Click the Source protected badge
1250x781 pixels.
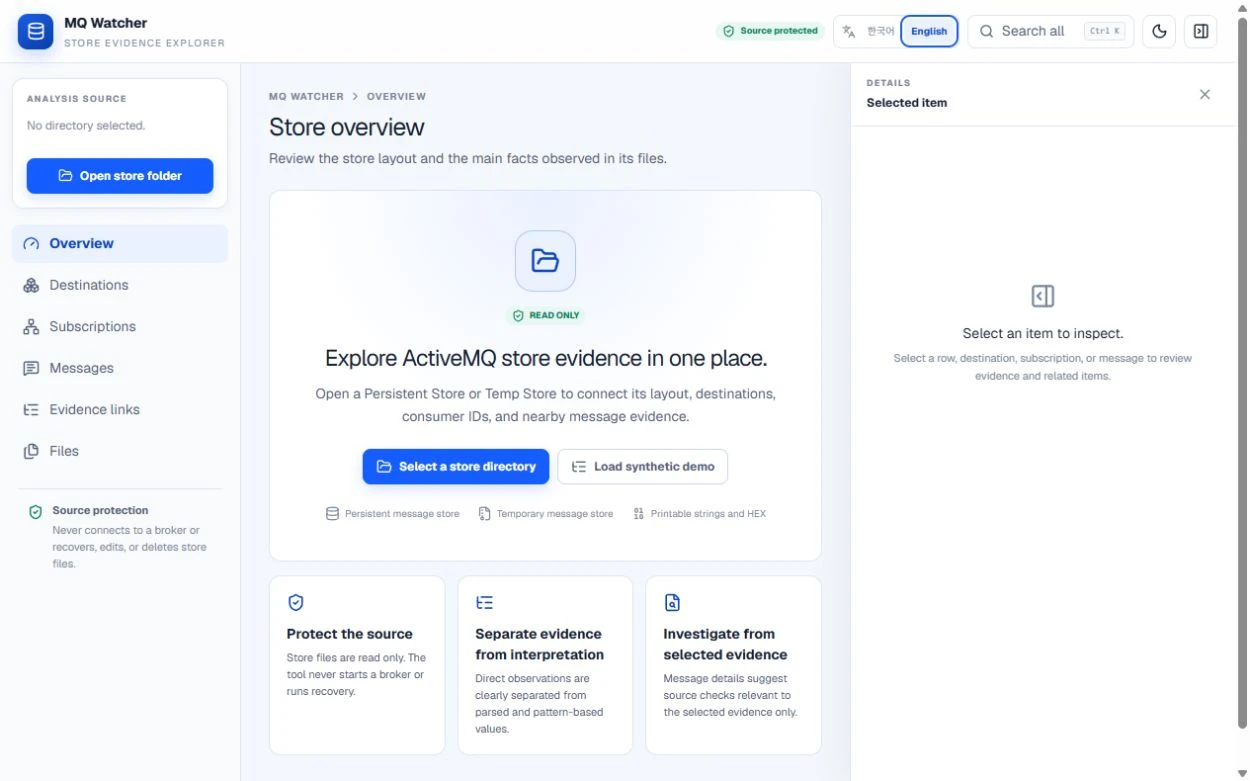click(770, 31)
